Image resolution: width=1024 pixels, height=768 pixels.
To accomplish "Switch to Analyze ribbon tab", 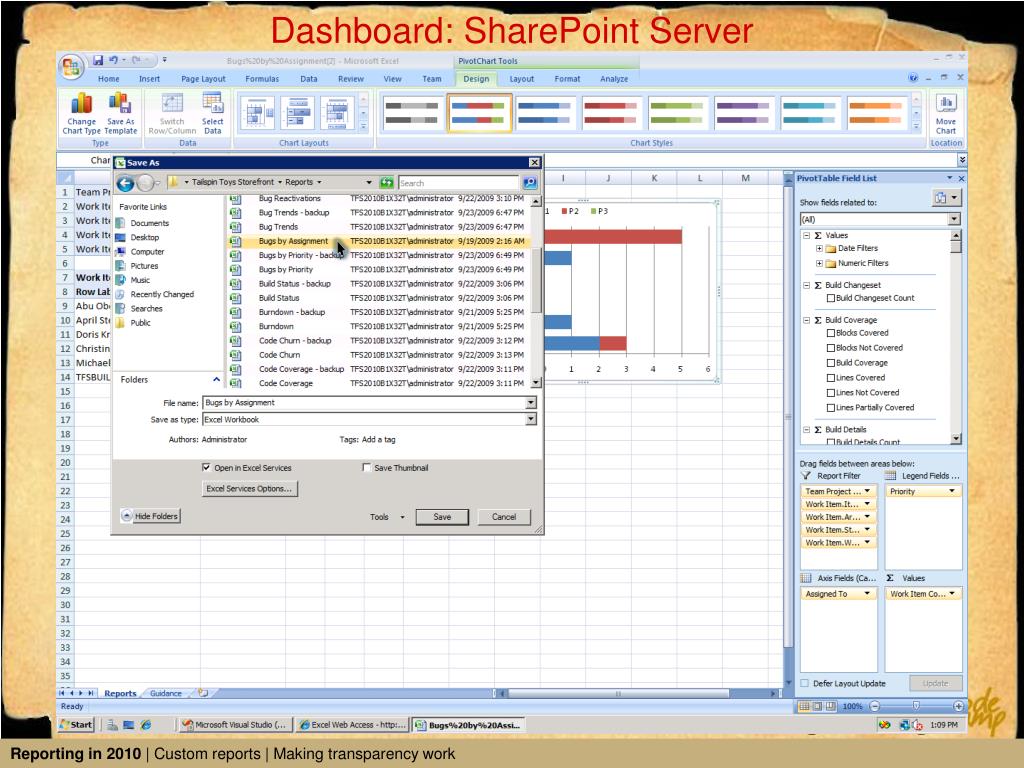I will click(x=614, y=78).
